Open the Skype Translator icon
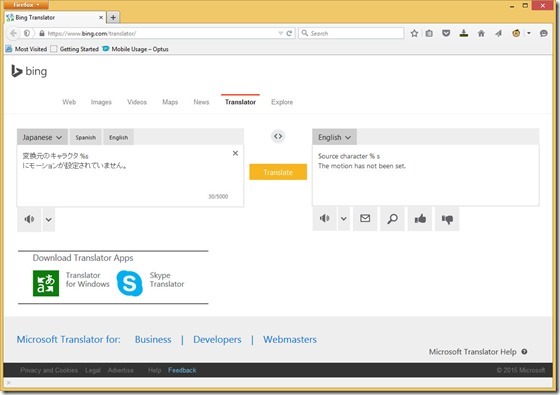Screen dimensions: 560x395 [x=129, y=283]
